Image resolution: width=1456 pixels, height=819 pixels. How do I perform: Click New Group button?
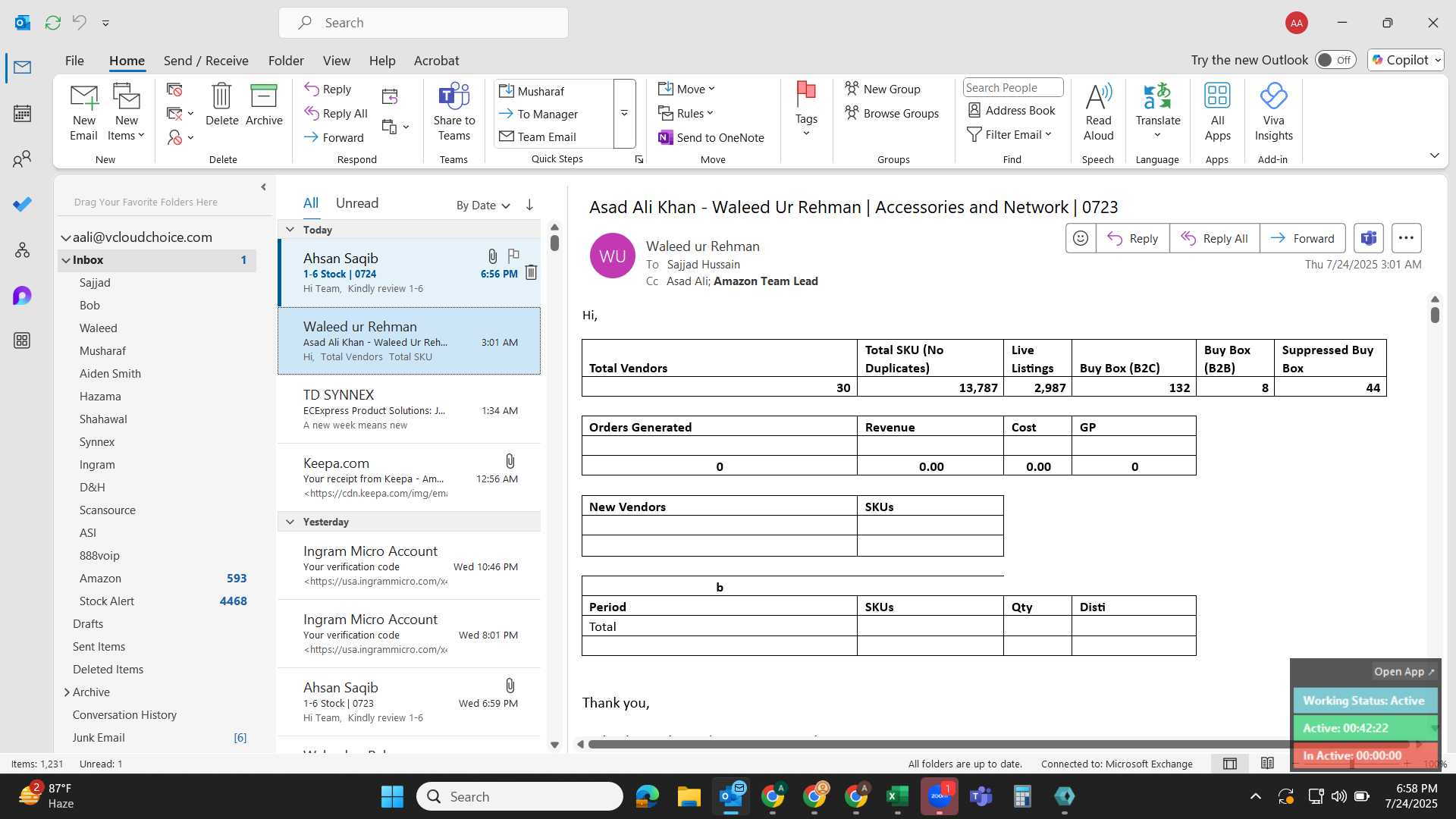coord(883,89)
